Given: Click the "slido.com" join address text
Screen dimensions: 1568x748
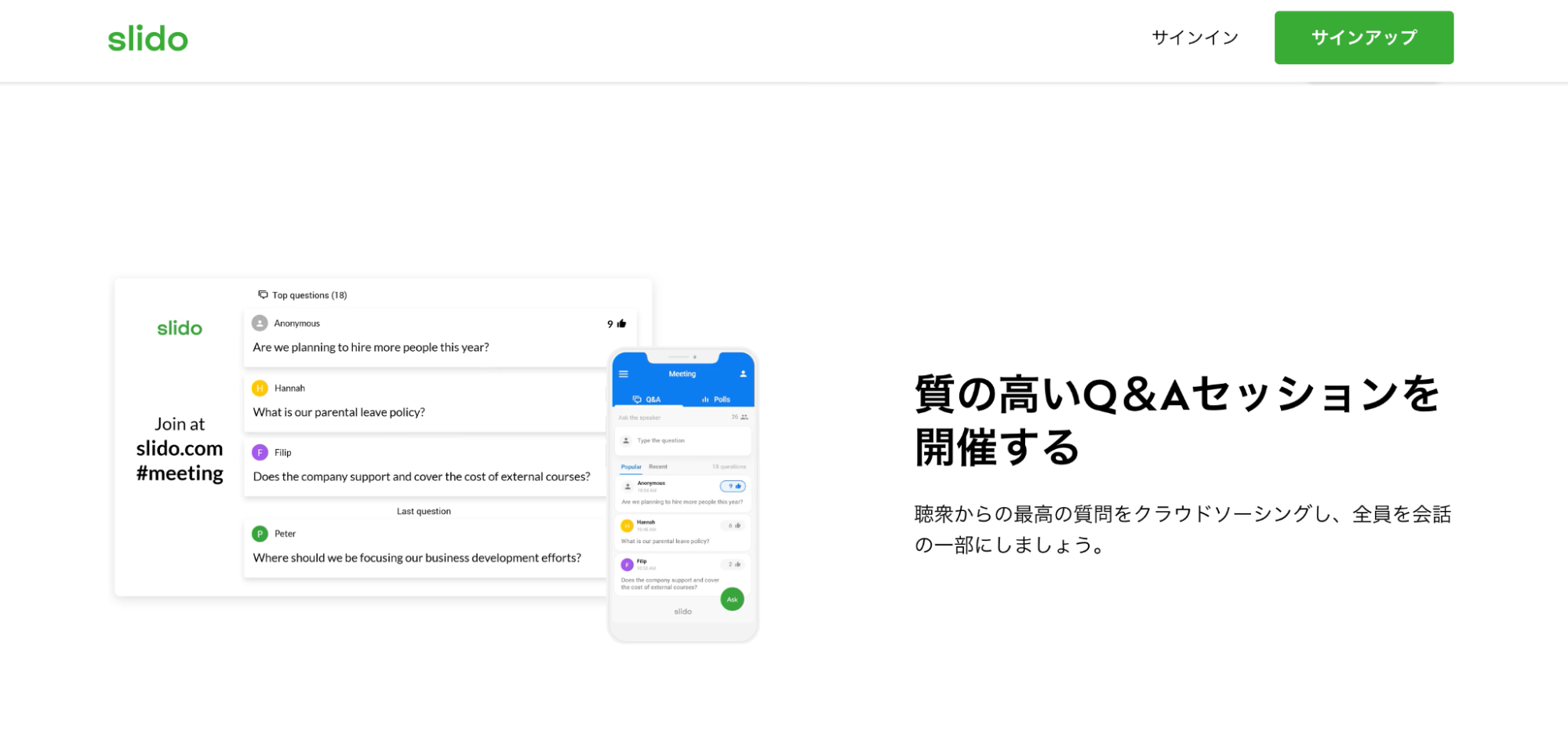Looking at the screenshot, I should pos(180,449).
